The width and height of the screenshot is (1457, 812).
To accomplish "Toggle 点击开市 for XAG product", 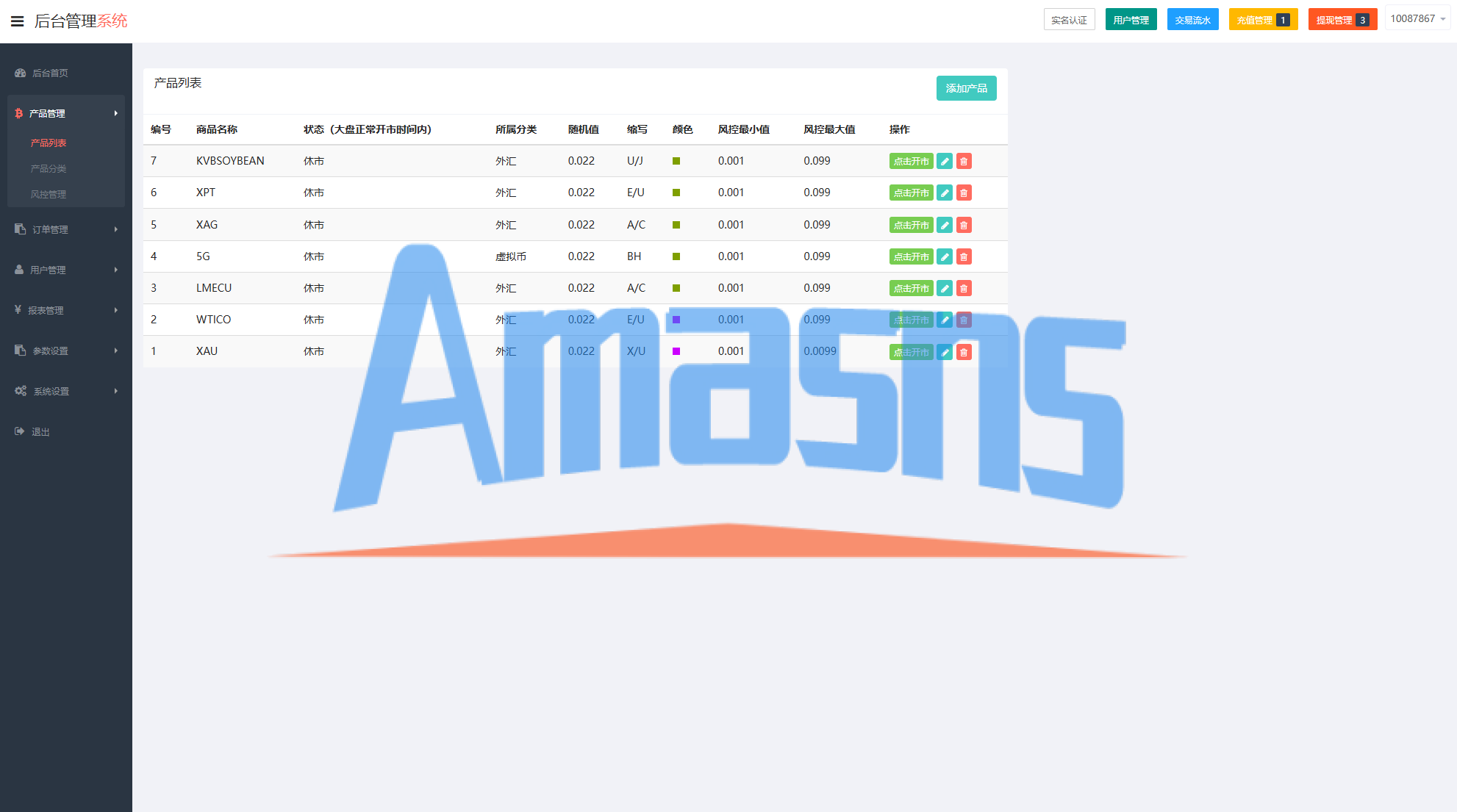I will point(911,226).
